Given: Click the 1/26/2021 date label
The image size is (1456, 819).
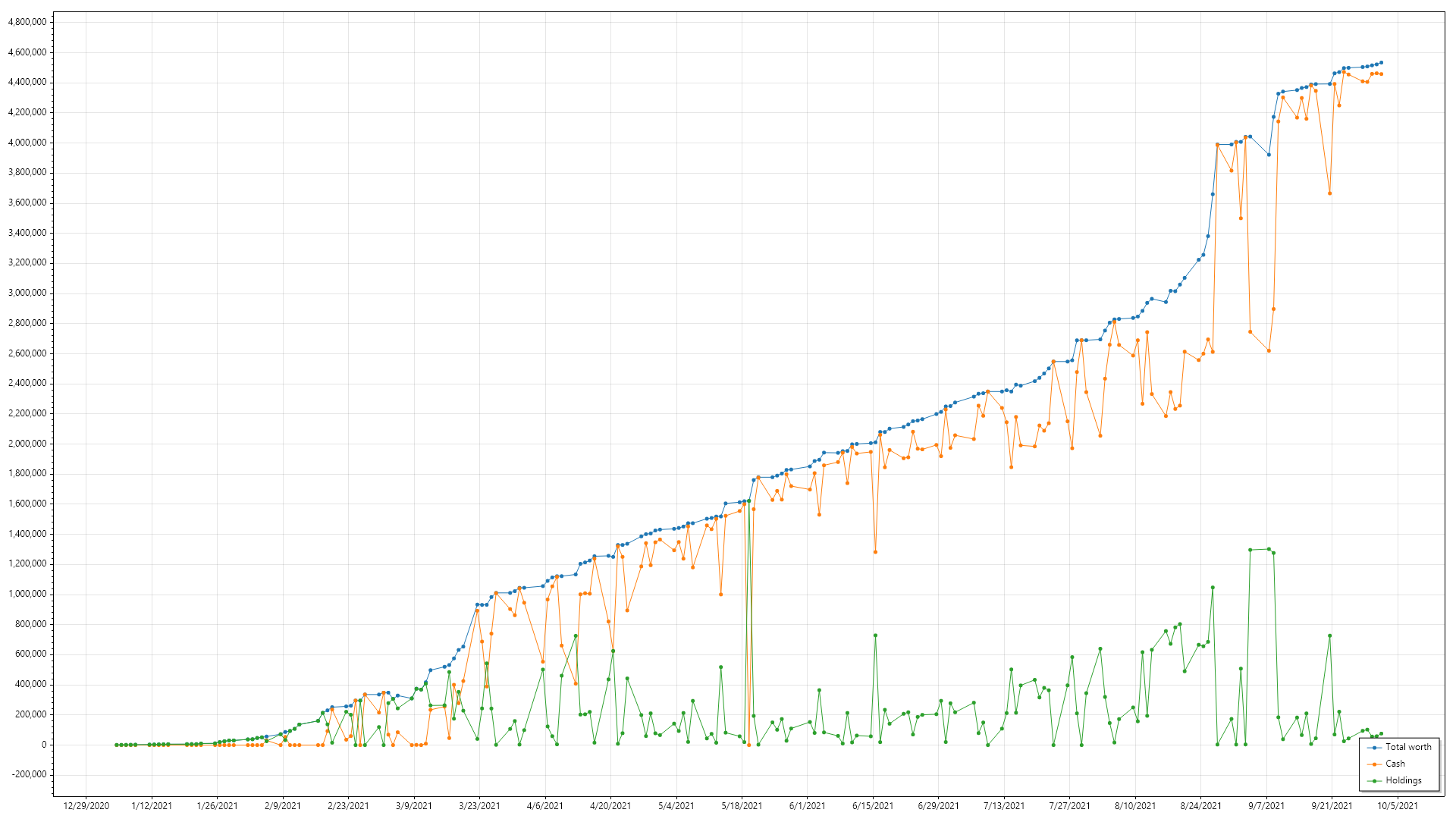Looking at the screenshot, I should 217,806.
